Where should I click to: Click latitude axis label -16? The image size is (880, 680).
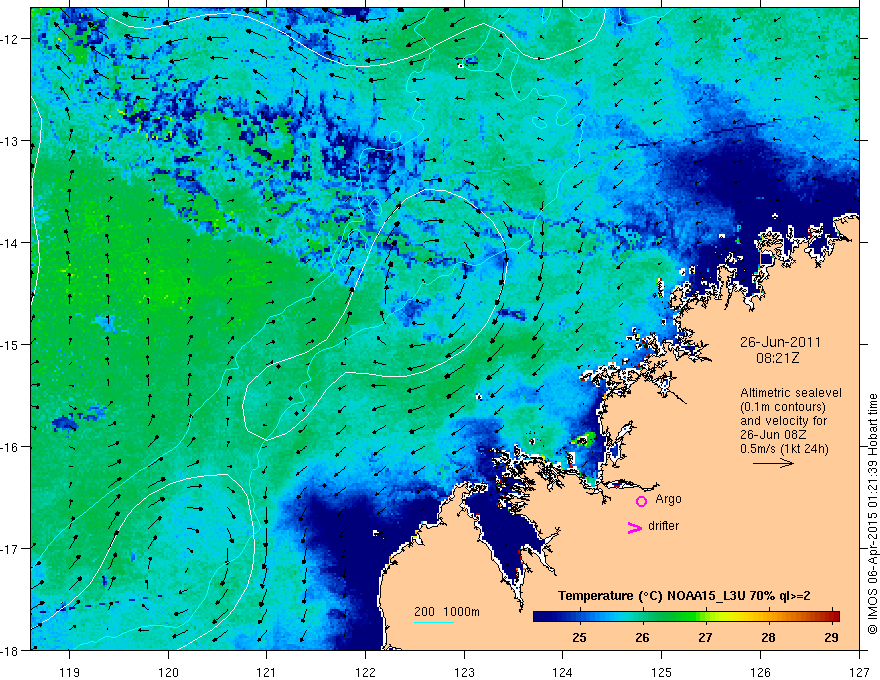12,447
